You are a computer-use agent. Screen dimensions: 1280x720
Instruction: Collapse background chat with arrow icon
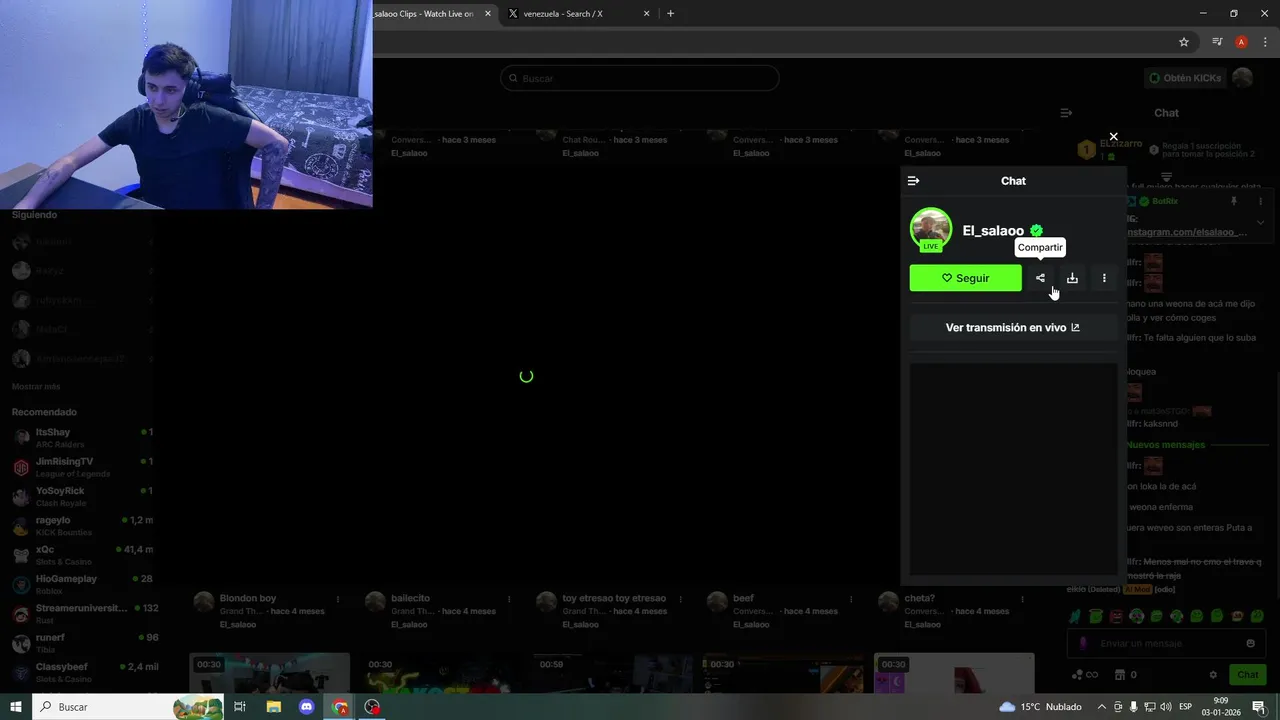(1066, 113)
